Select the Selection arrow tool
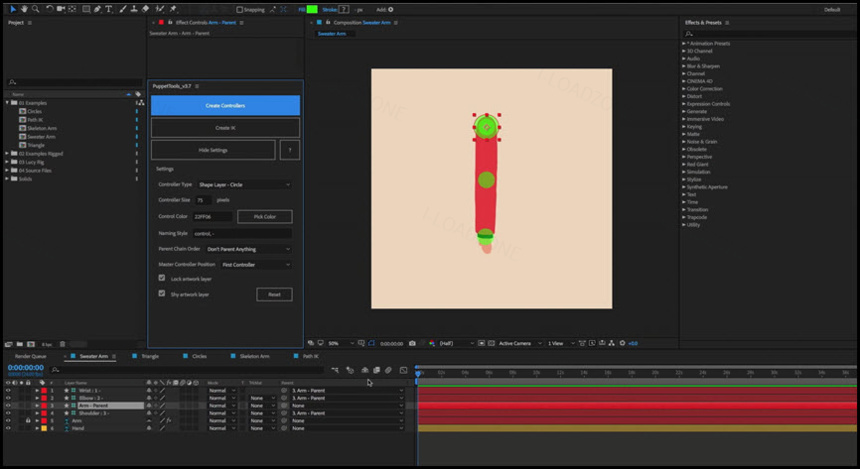This screenshot has height=469, width=860. tap(13, 9)
